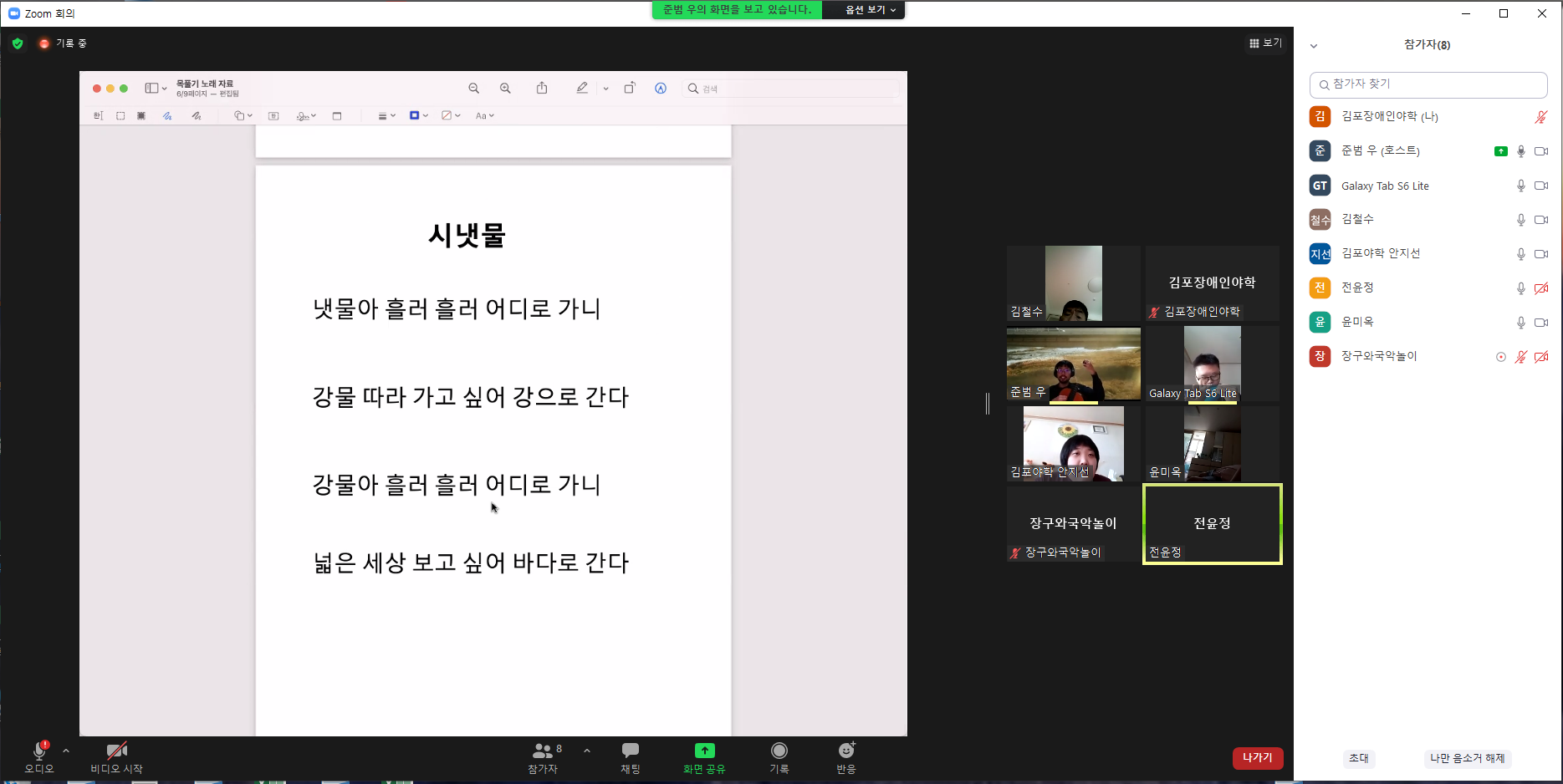Click screen-share indicator icon for 준범 우
The image size is (1563, 784).
coord(1501,151)
